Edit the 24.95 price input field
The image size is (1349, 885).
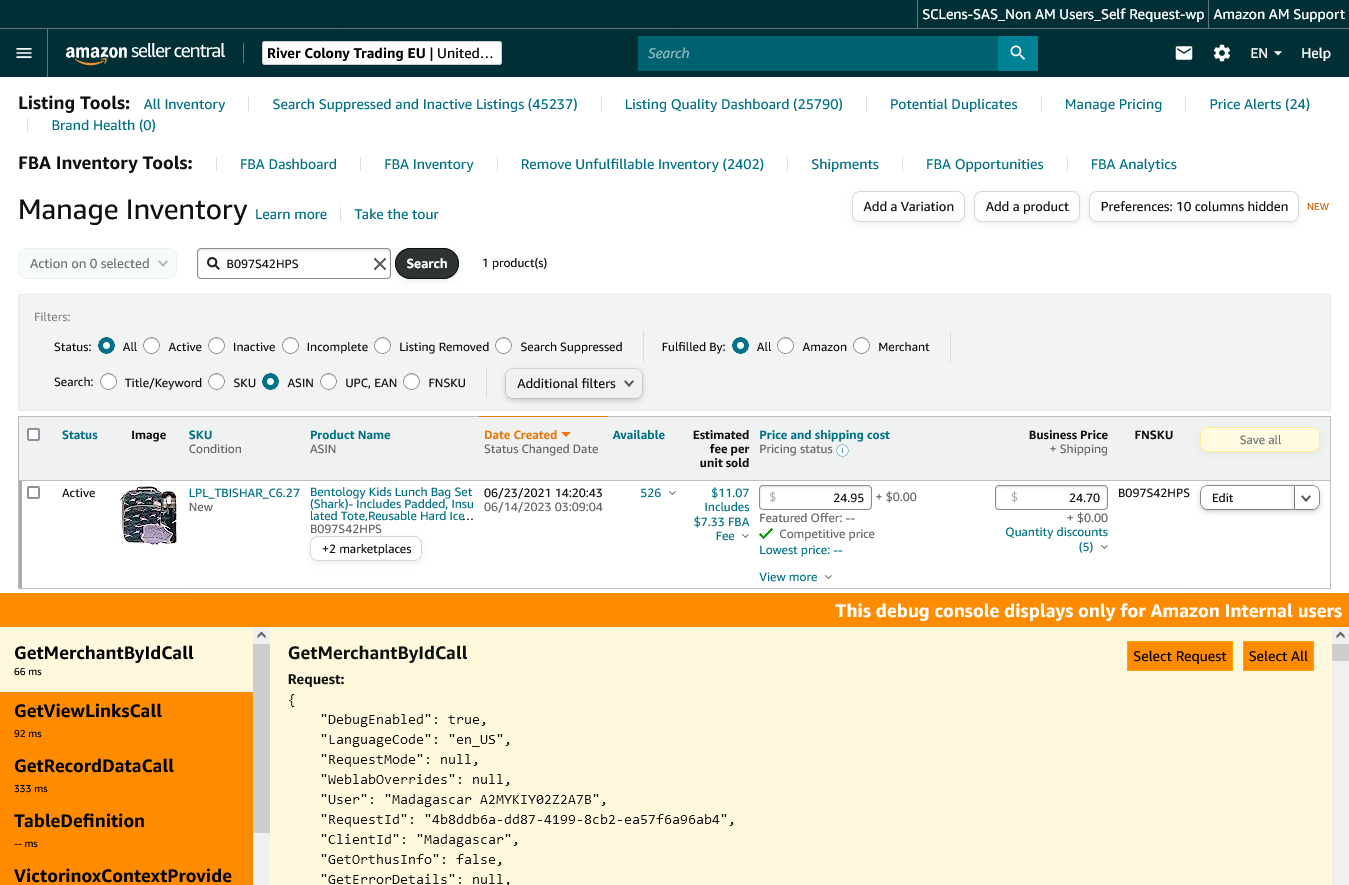815,497
